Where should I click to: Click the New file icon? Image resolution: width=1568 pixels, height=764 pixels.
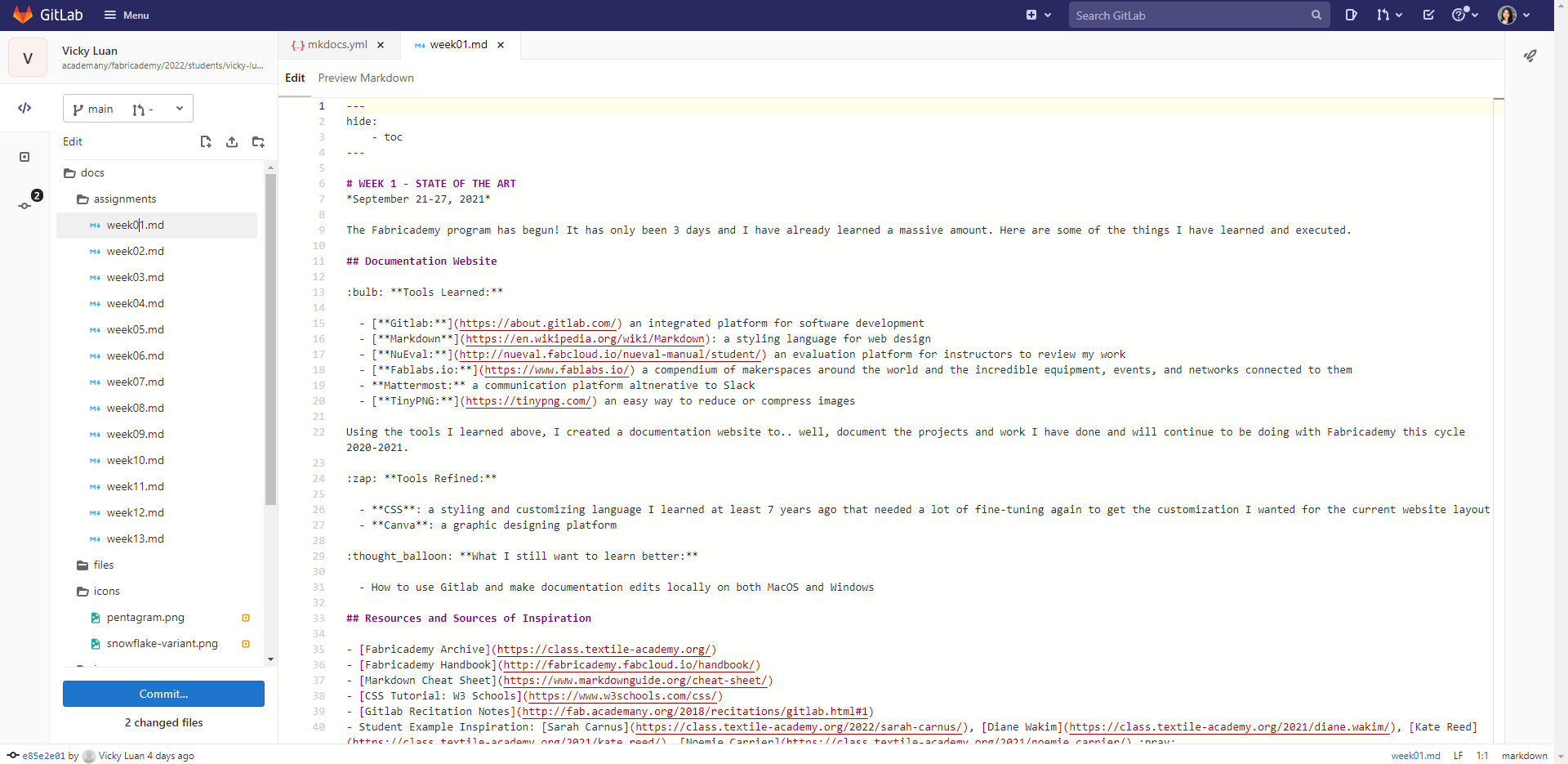point(206,141)
